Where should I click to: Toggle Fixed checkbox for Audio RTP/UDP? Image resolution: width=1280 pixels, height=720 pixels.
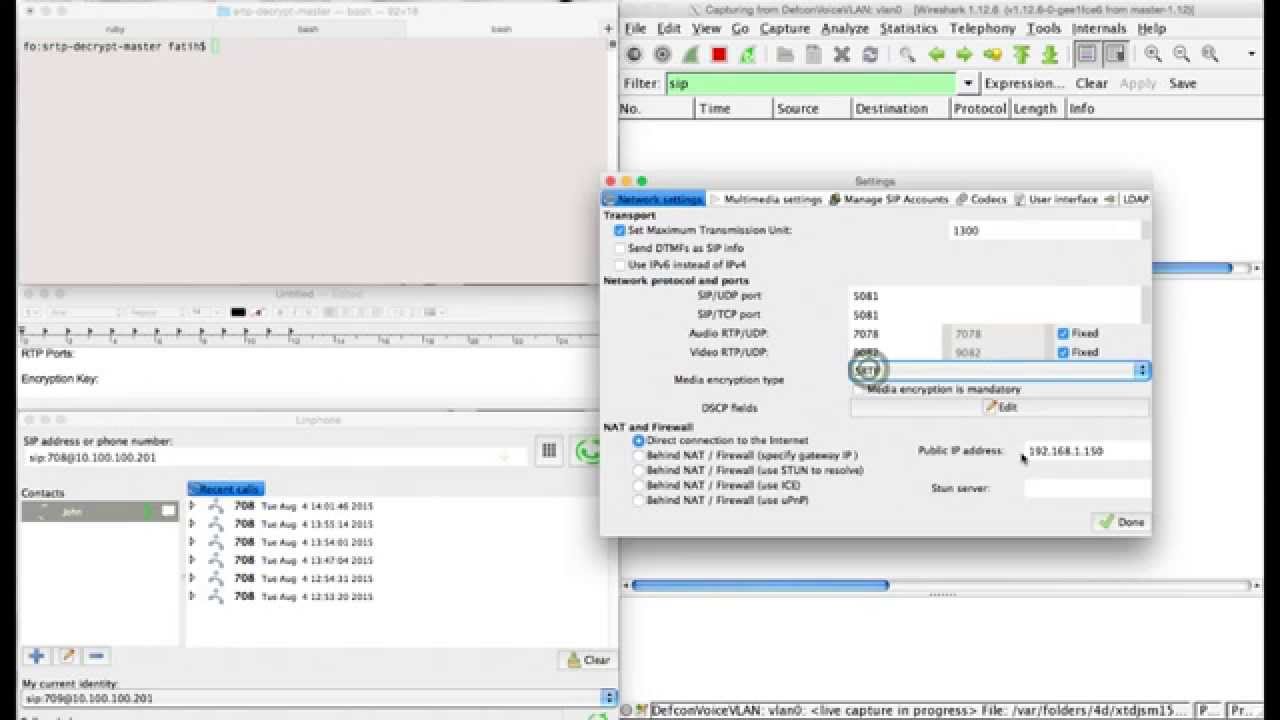click(x=1063, y=333)
